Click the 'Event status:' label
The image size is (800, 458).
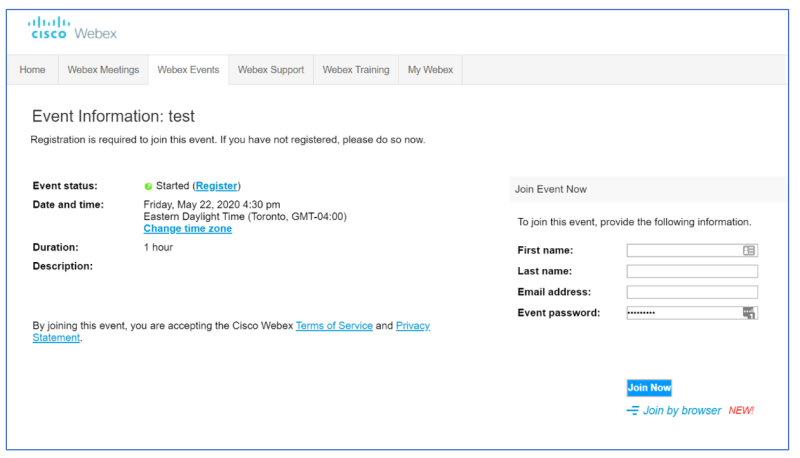pos(65,186)
